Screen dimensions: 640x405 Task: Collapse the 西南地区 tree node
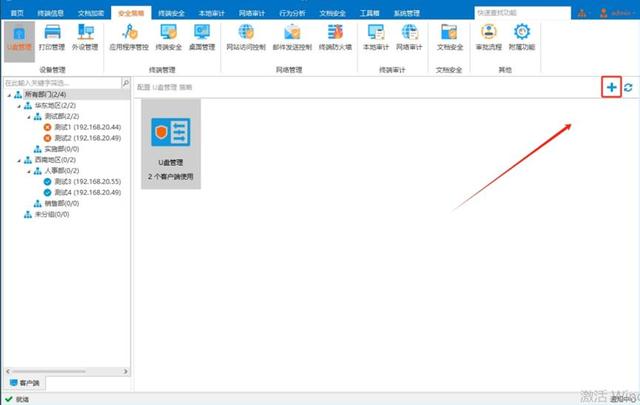tap(19, 160)
